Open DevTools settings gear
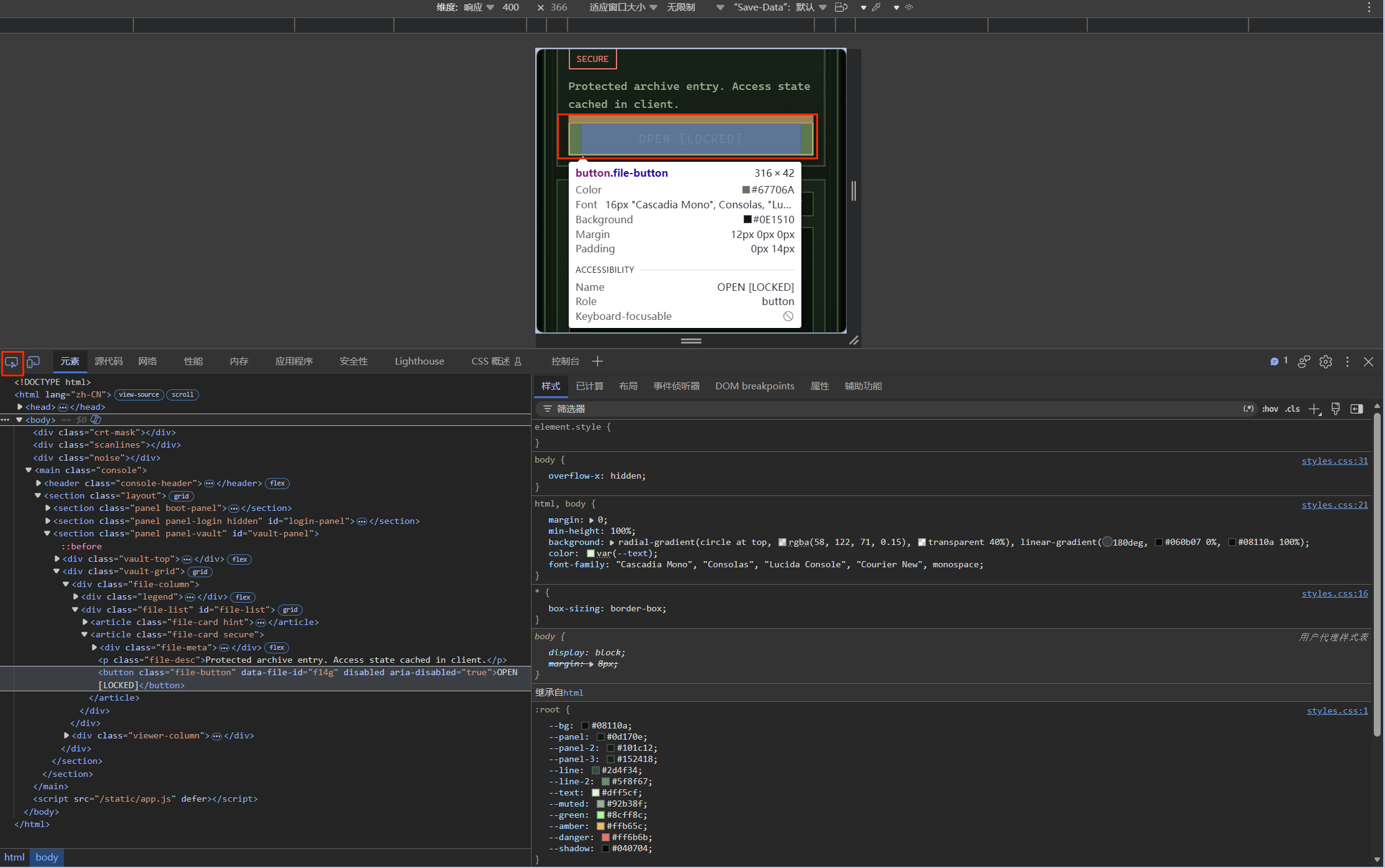Viewport: 1385px width, 868px height. [1325, 361]
